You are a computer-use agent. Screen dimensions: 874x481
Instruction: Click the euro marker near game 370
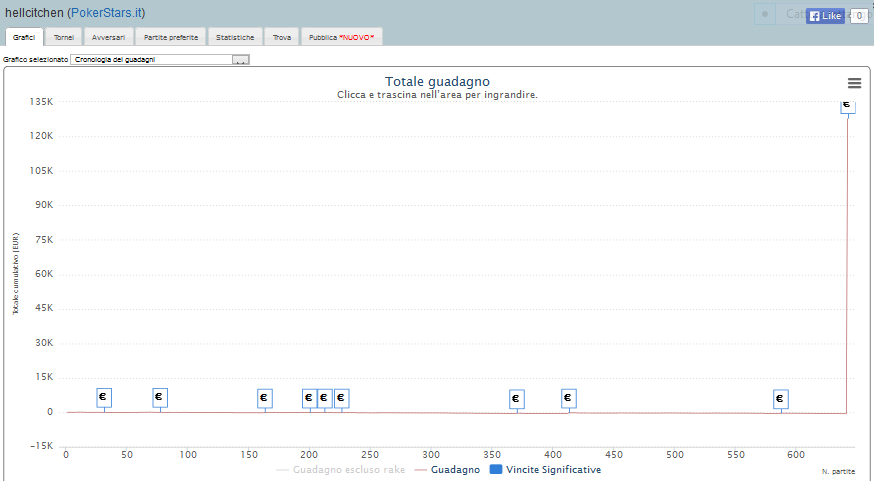[x=516, y=399]
